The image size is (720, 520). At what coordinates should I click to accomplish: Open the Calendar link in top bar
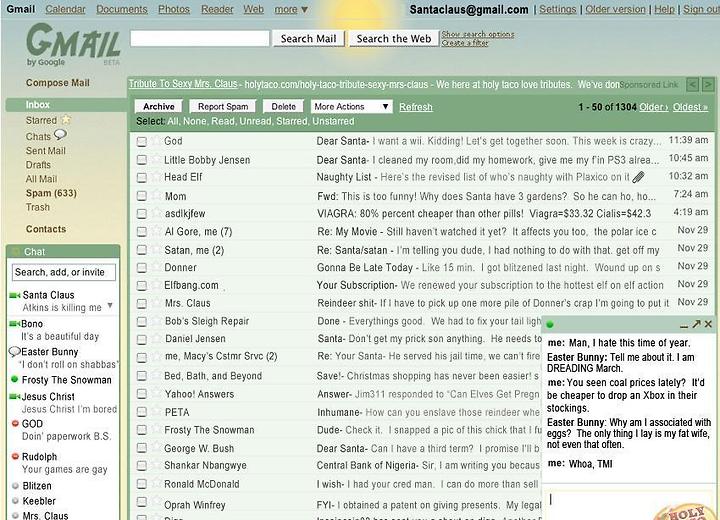(65, 9)
